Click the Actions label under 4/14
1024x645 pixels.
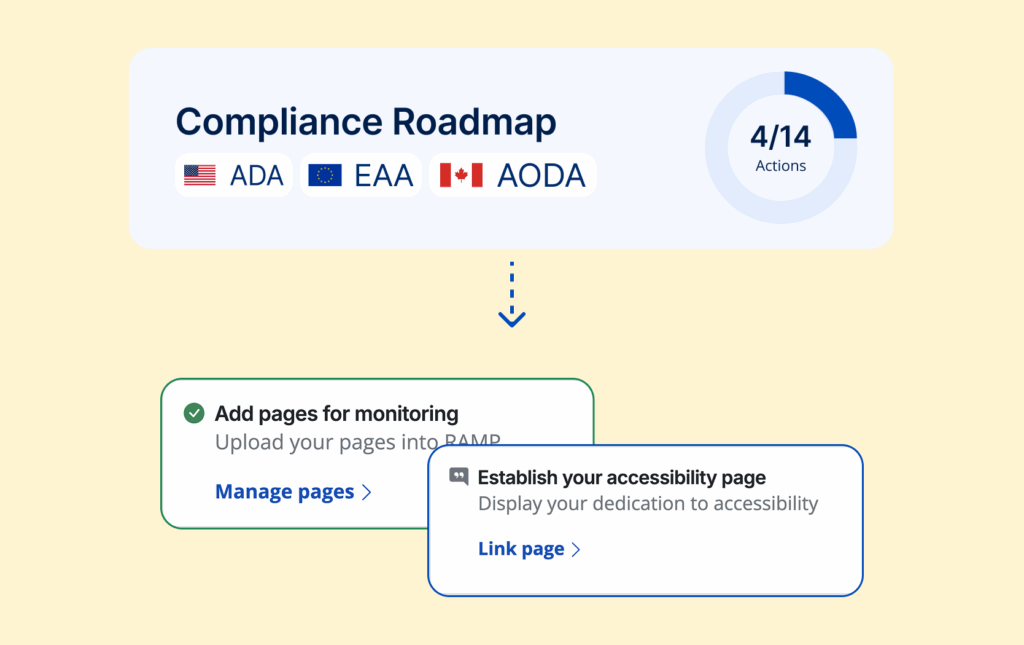pos(780,166)
